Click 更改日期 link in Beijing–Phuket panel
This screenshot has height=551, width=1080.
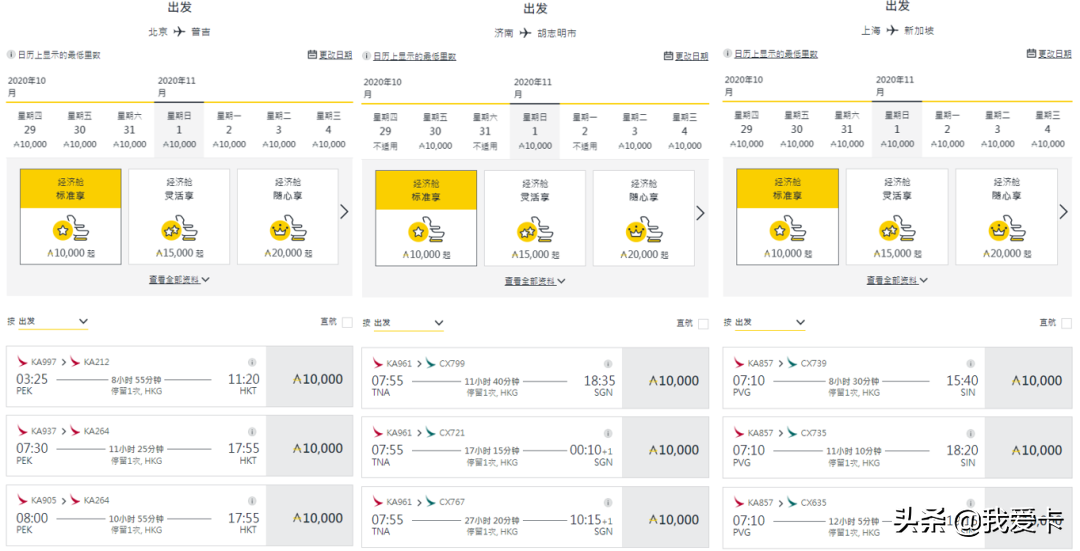(x=330, y=55)
